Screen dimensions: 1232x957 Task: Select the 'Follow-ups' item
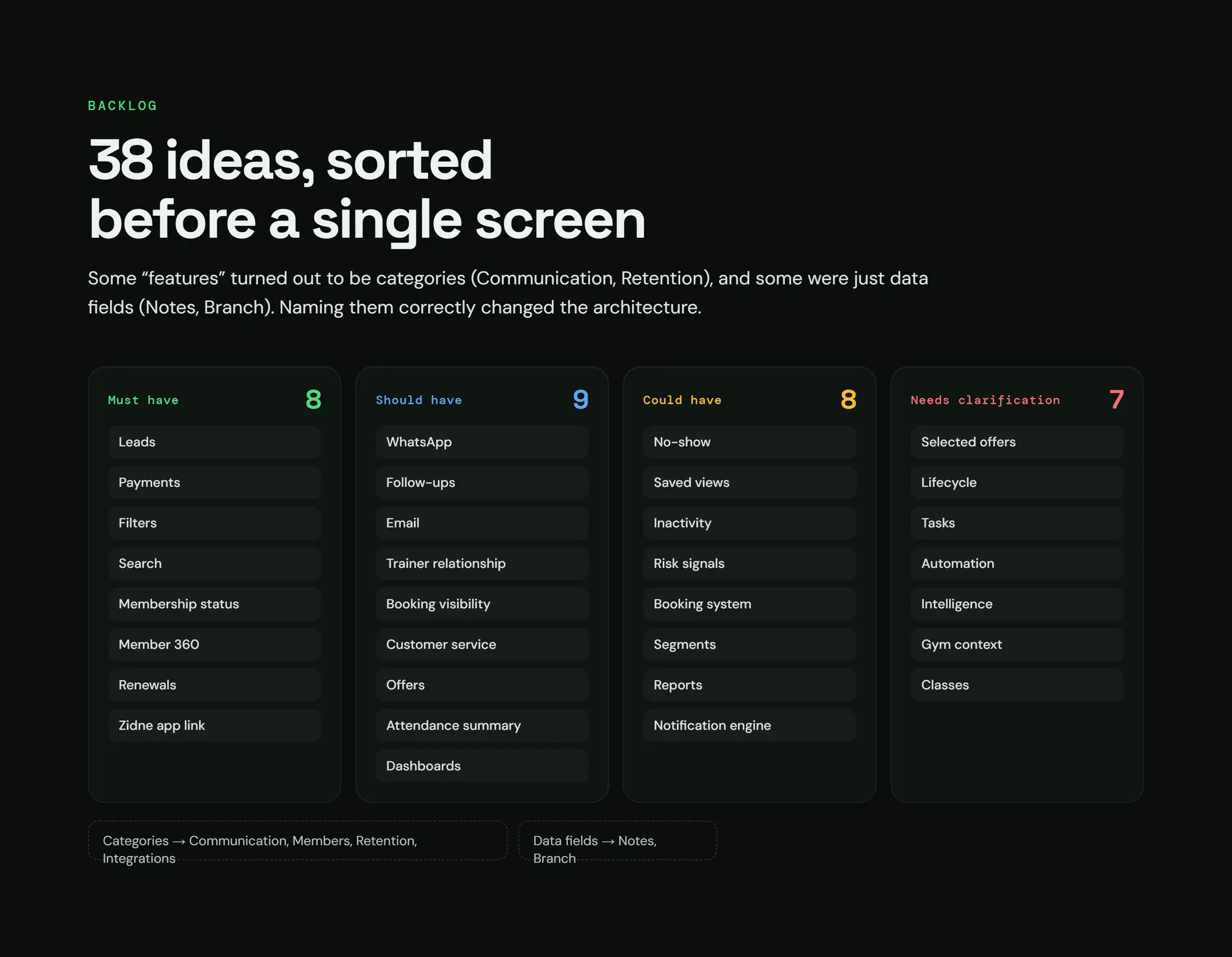point(482,483)
